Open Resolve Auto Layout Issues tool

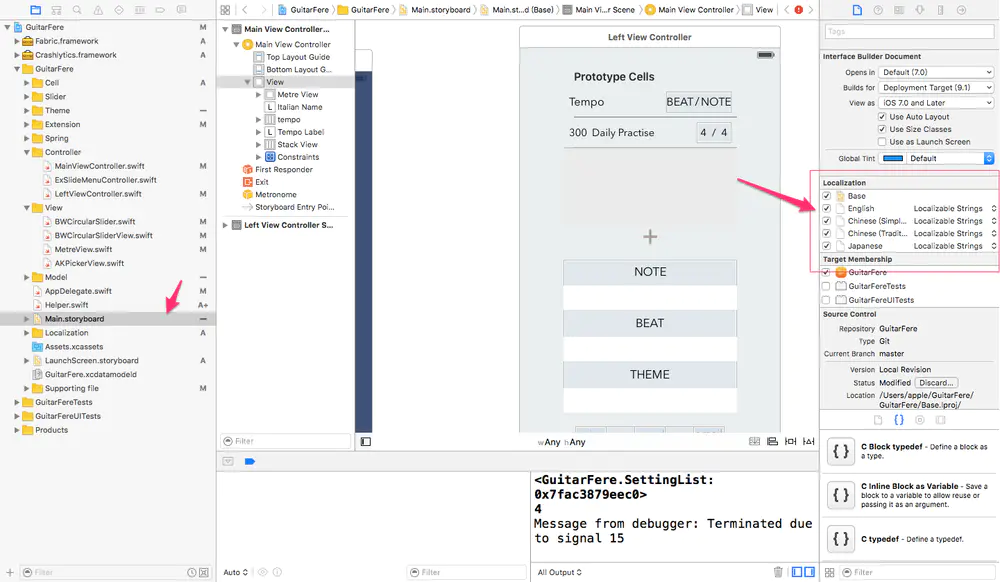click(x=809, y=441)
